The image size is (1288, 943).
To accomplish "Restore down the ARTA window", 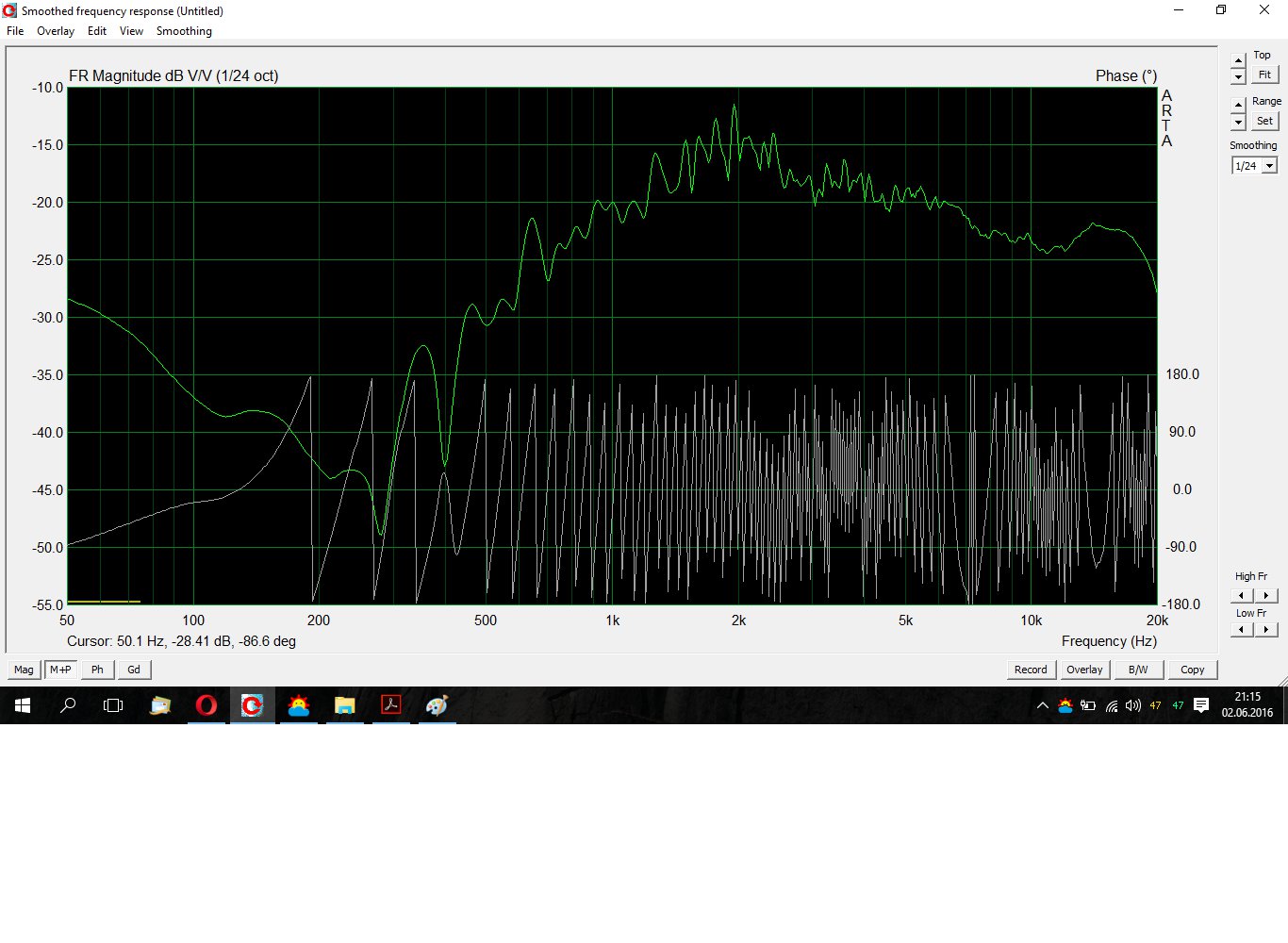I will pyautogui.click(x=1221, y=10).
